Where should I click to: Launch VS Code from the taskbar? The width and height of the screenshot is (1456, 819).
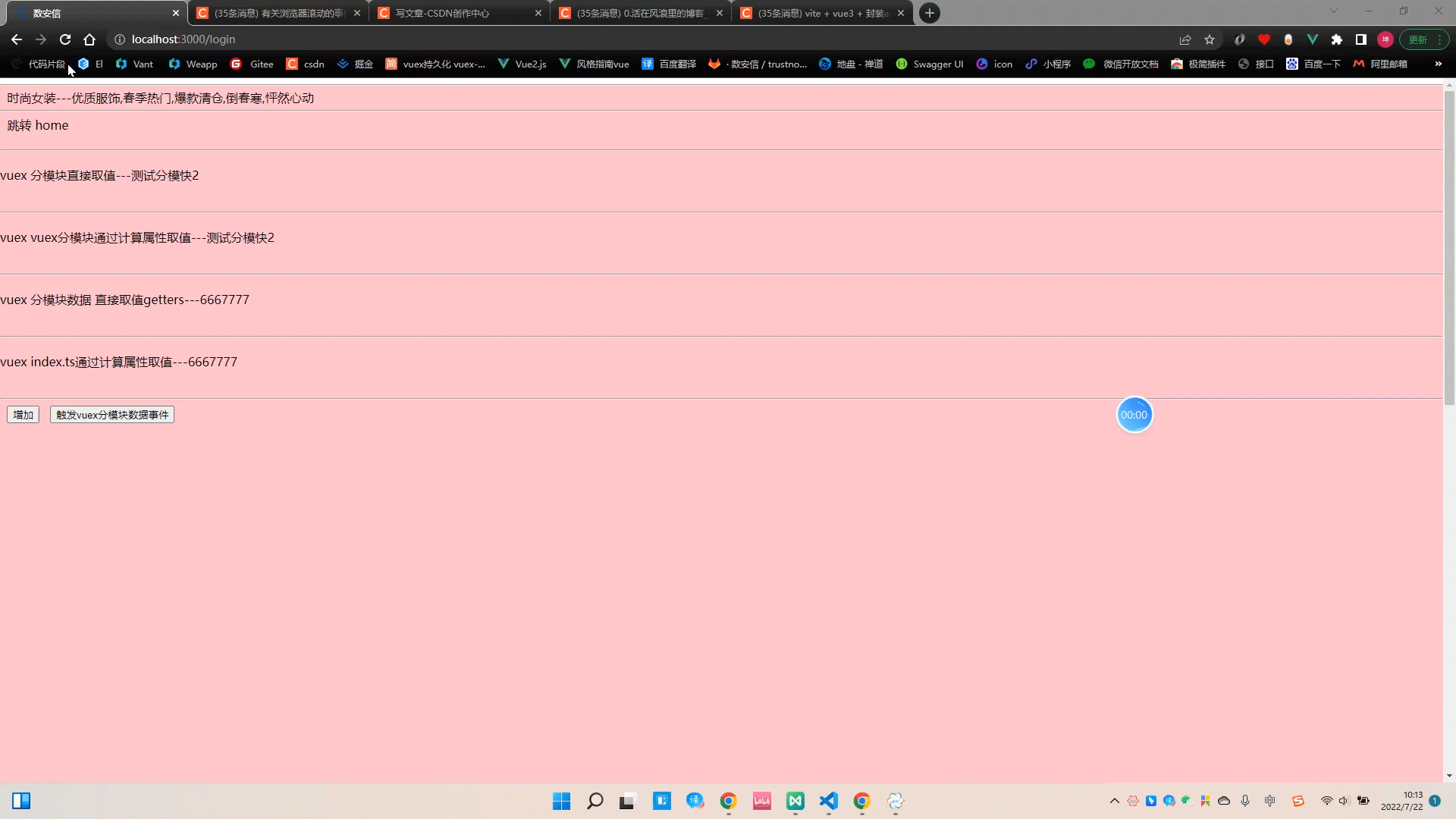828,802
